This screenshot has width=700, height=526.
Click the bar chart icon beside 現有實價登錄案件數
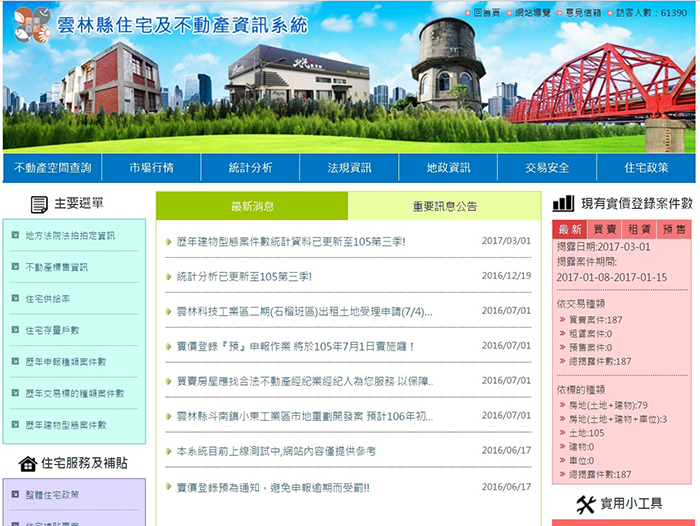(x=563, y=203)
